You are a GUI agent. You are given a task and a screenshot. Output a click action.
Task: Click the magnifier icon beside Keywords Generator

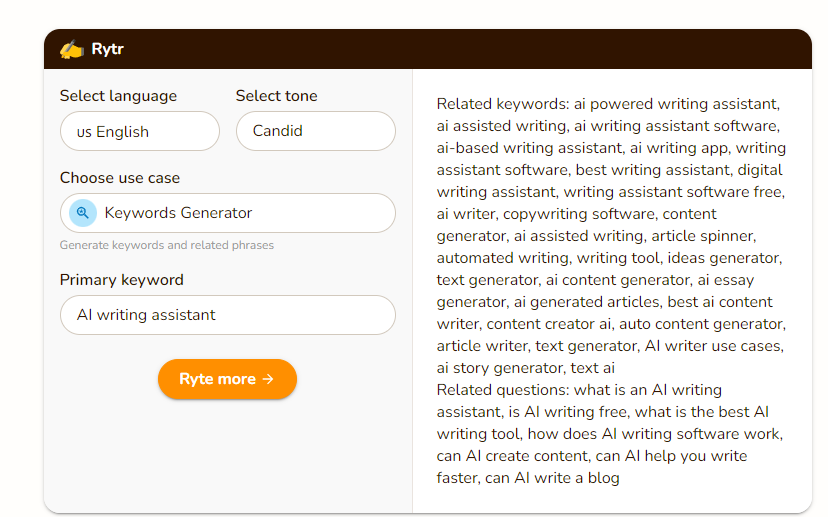83,213
